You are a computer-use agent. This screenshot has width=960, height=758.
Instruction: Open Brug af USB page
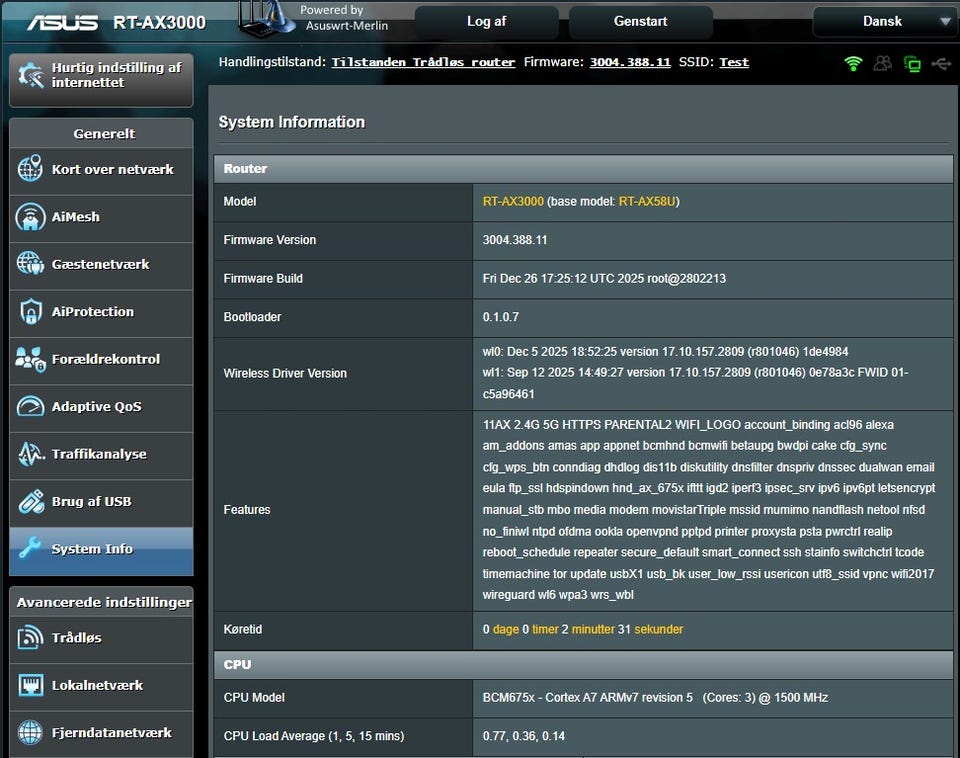pyautogui.click(x=101, y=502)
